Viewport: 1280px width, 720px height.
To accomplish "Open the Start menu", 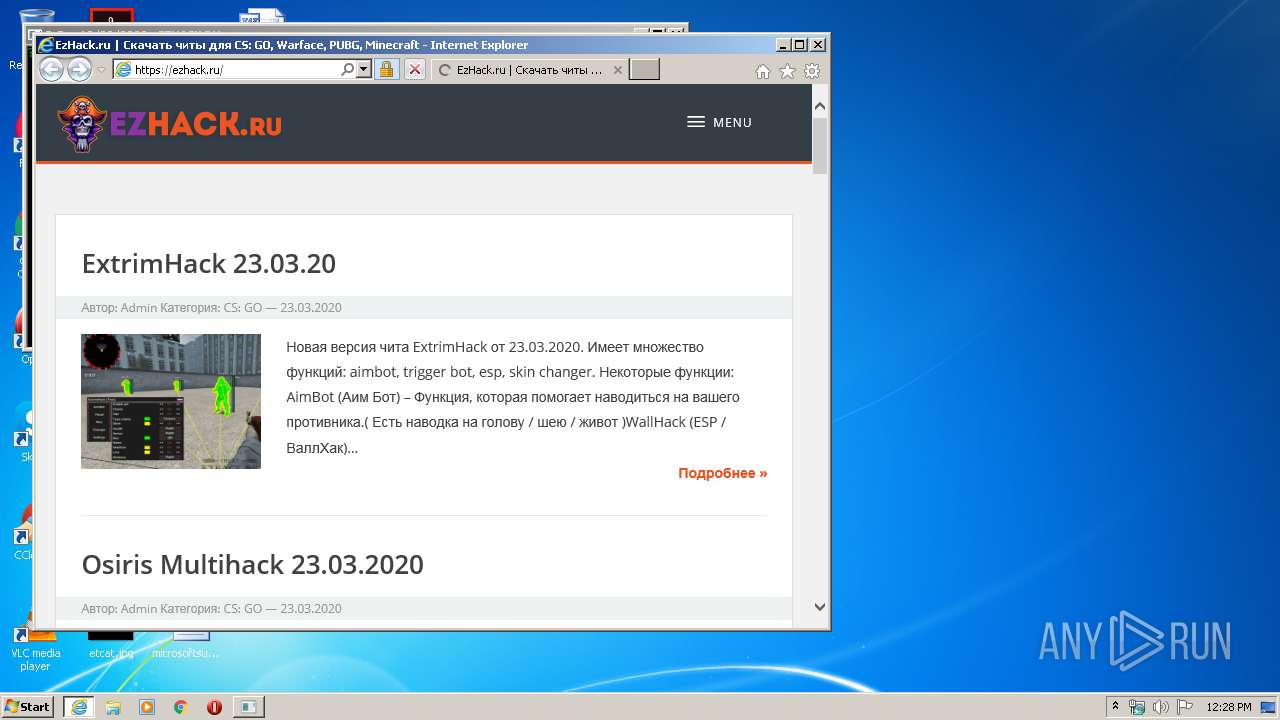I will pos(28,707).
